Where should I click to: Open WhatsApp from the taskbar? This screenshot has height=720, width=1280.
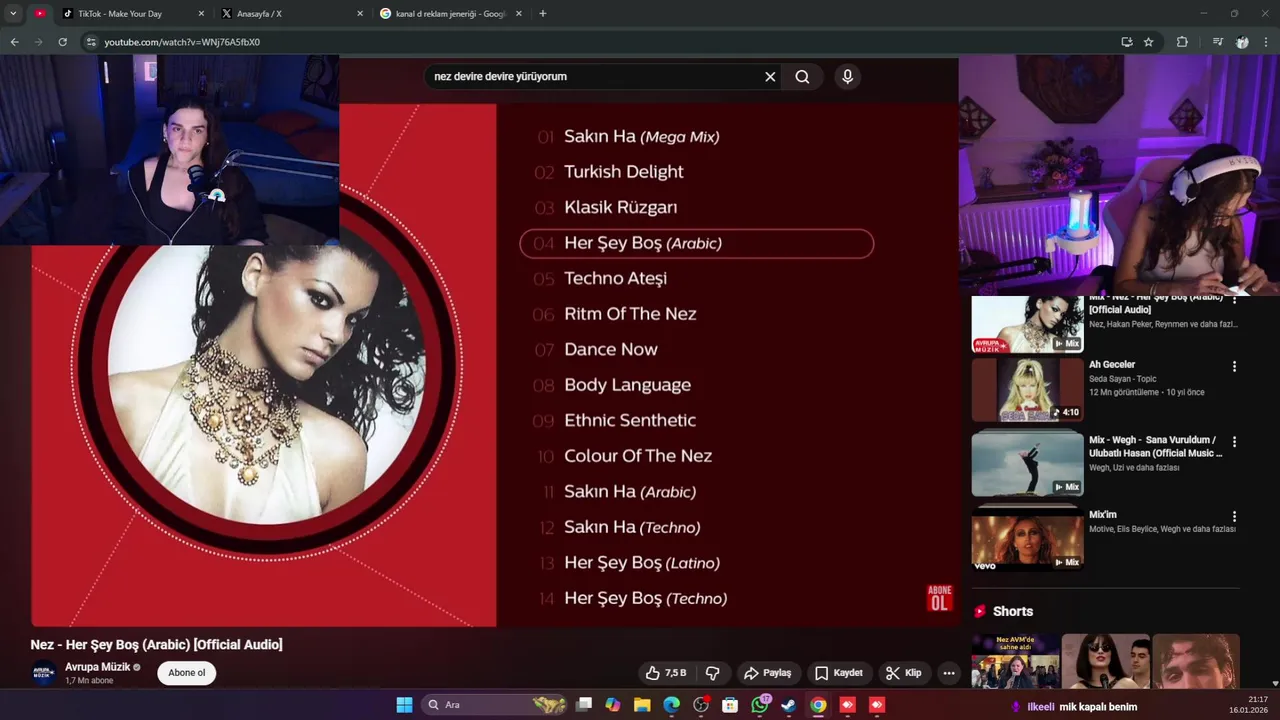pos(760,705)
